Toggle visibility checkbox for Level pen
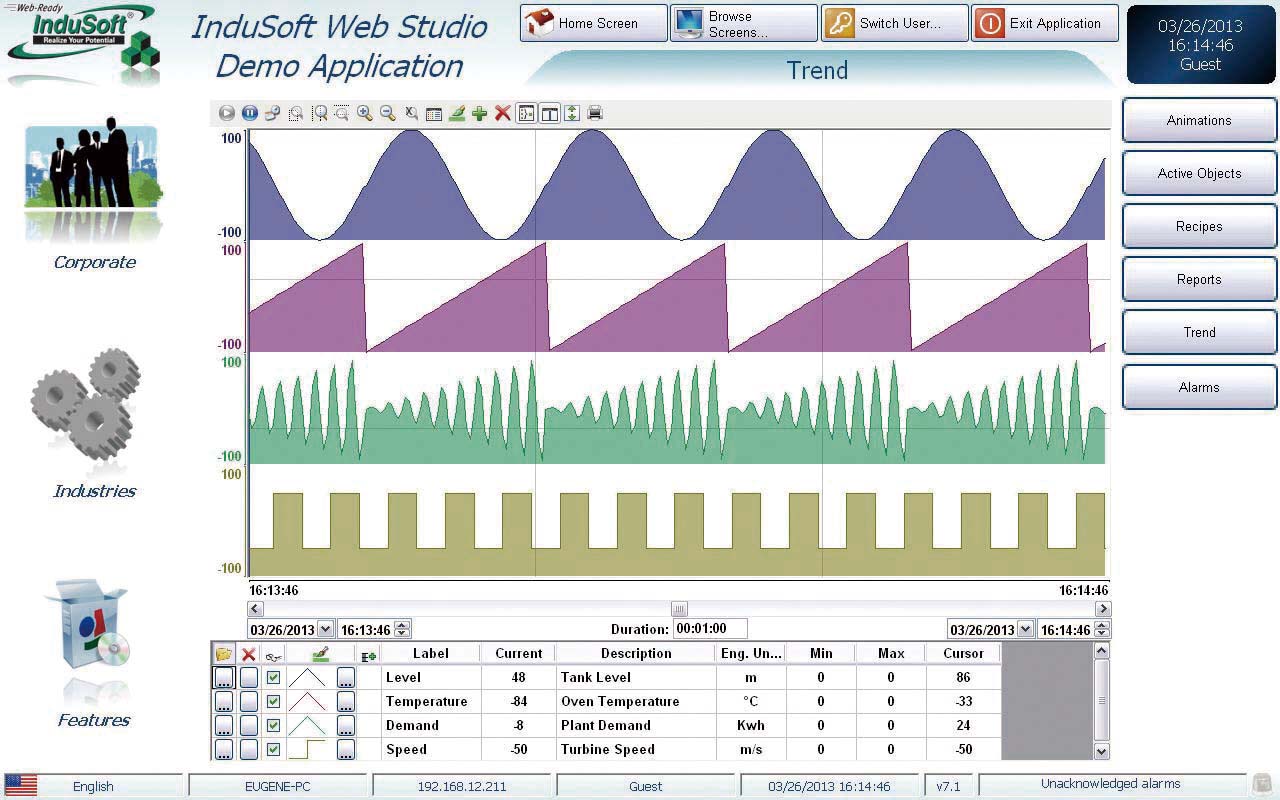This screenshot has height=800, width=1280. (x=273, y=678)
